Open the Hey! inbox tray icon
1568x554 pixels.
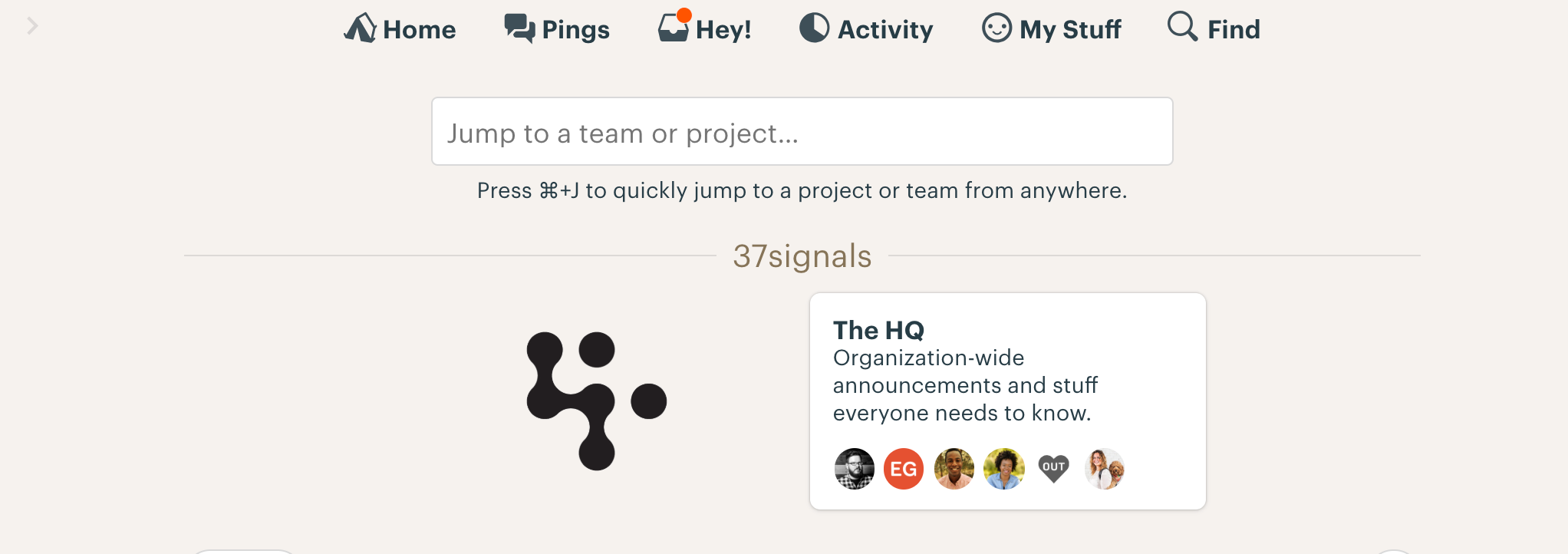674,31
